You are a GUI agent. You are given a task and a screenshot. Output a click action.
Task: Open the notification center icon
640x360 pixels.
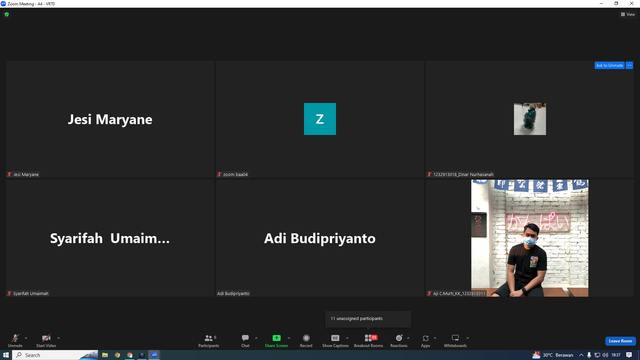tap(629, 355)
